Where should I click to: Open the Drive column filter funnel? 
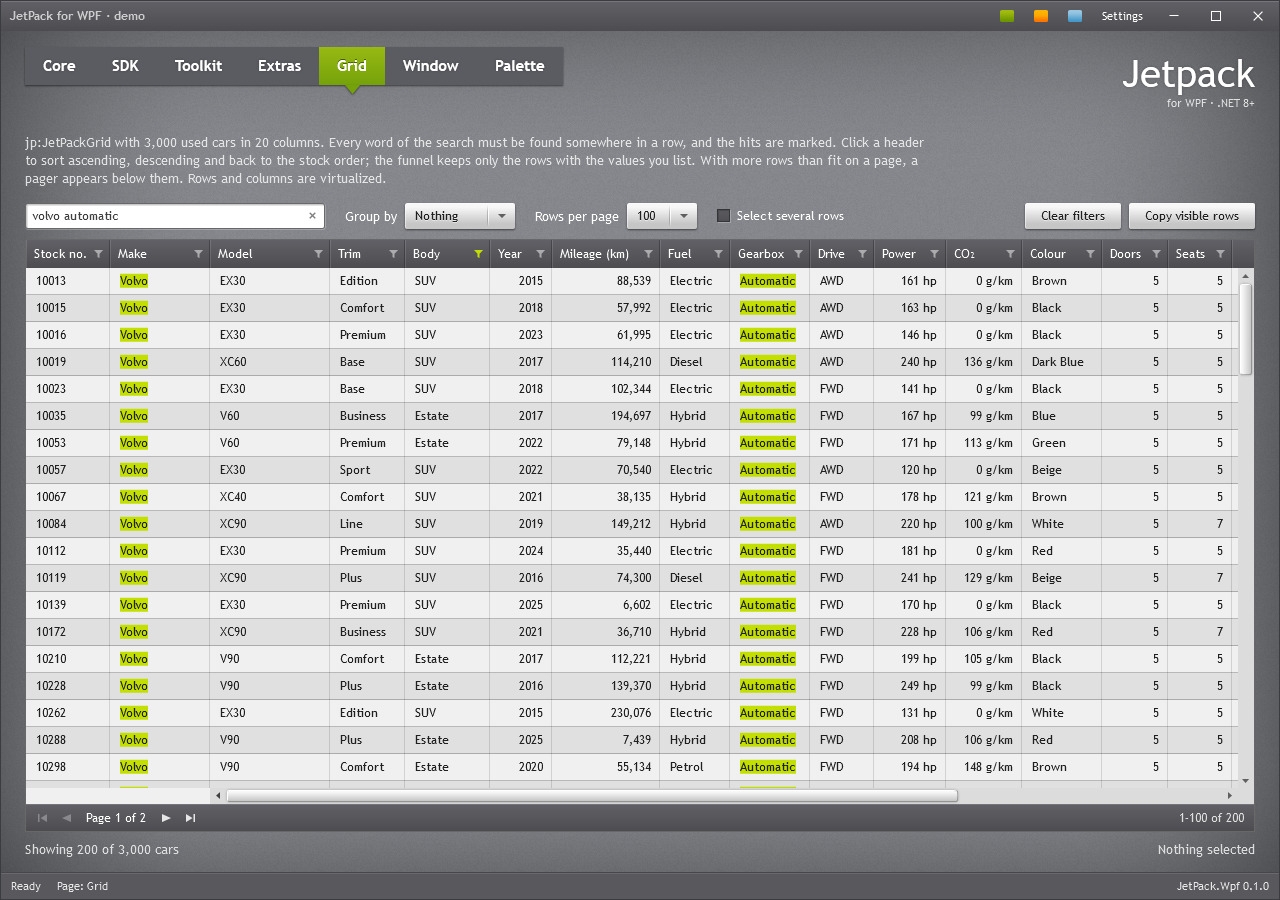862,254
